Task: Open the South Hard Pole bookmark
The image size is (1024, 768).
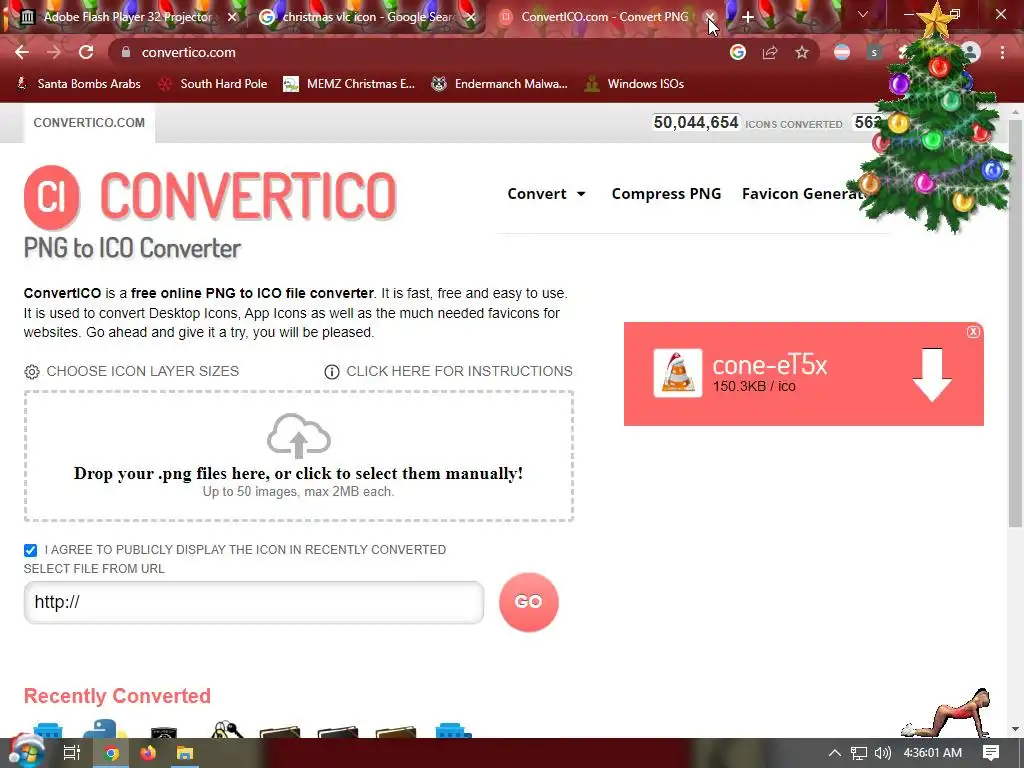Action: pyautogui.click(x=213, y=84)
